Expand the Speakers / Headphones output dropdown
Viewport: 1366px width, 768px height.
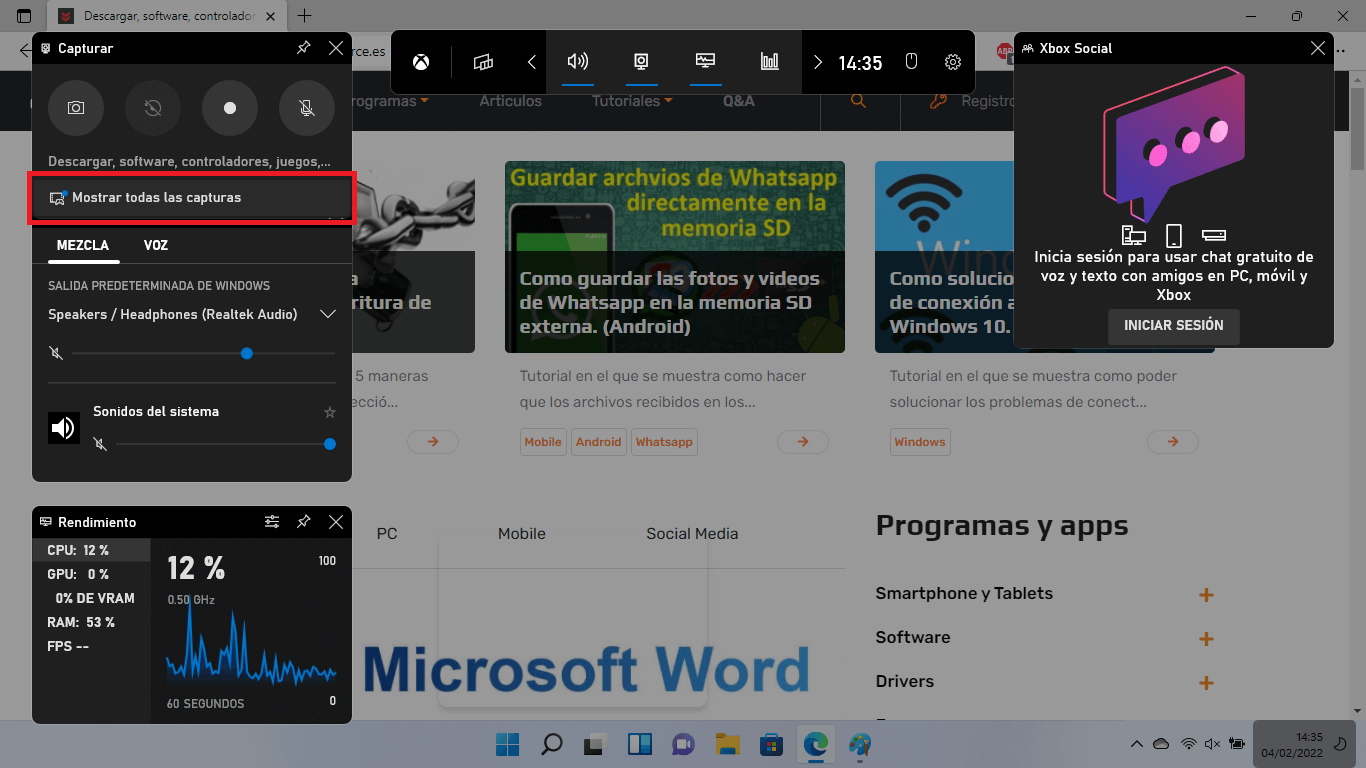327,314
